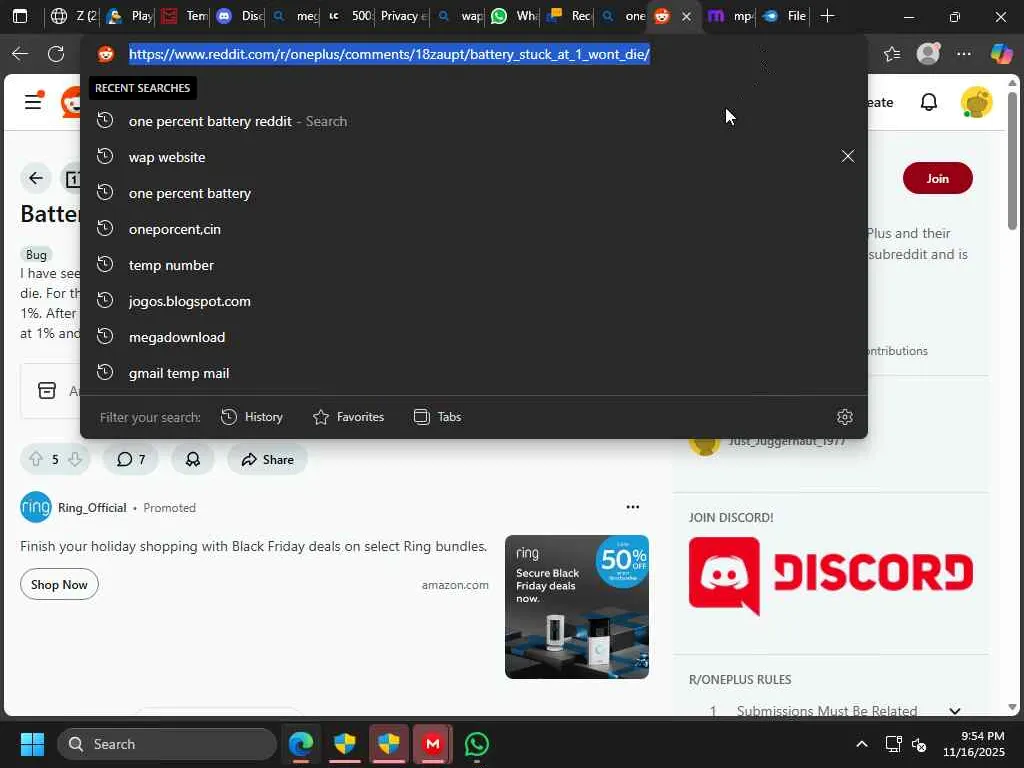Open the browser profile avatar
The width and height of the screenshot is (1024, 768).
[x=928, y=54]
